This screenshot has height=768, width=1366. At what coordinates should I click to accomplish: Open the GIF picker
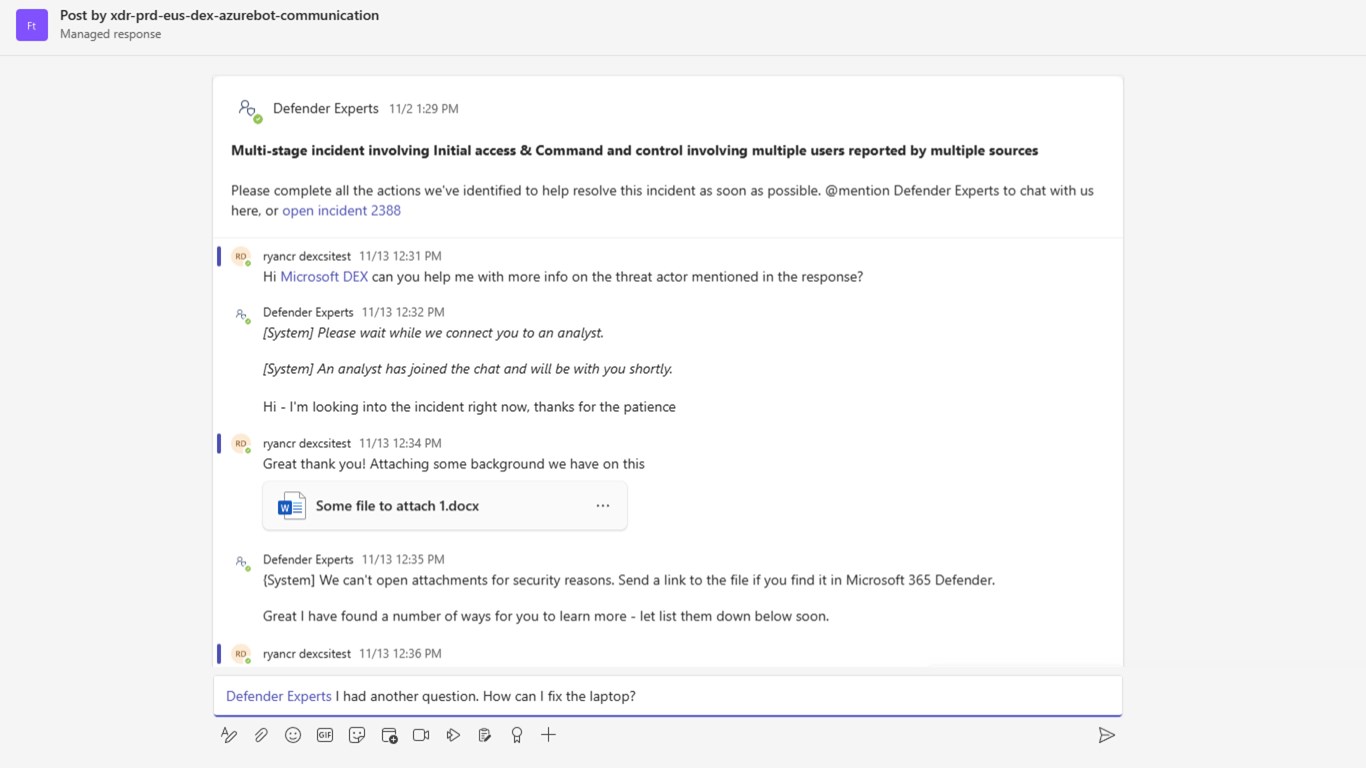point(325,735)
